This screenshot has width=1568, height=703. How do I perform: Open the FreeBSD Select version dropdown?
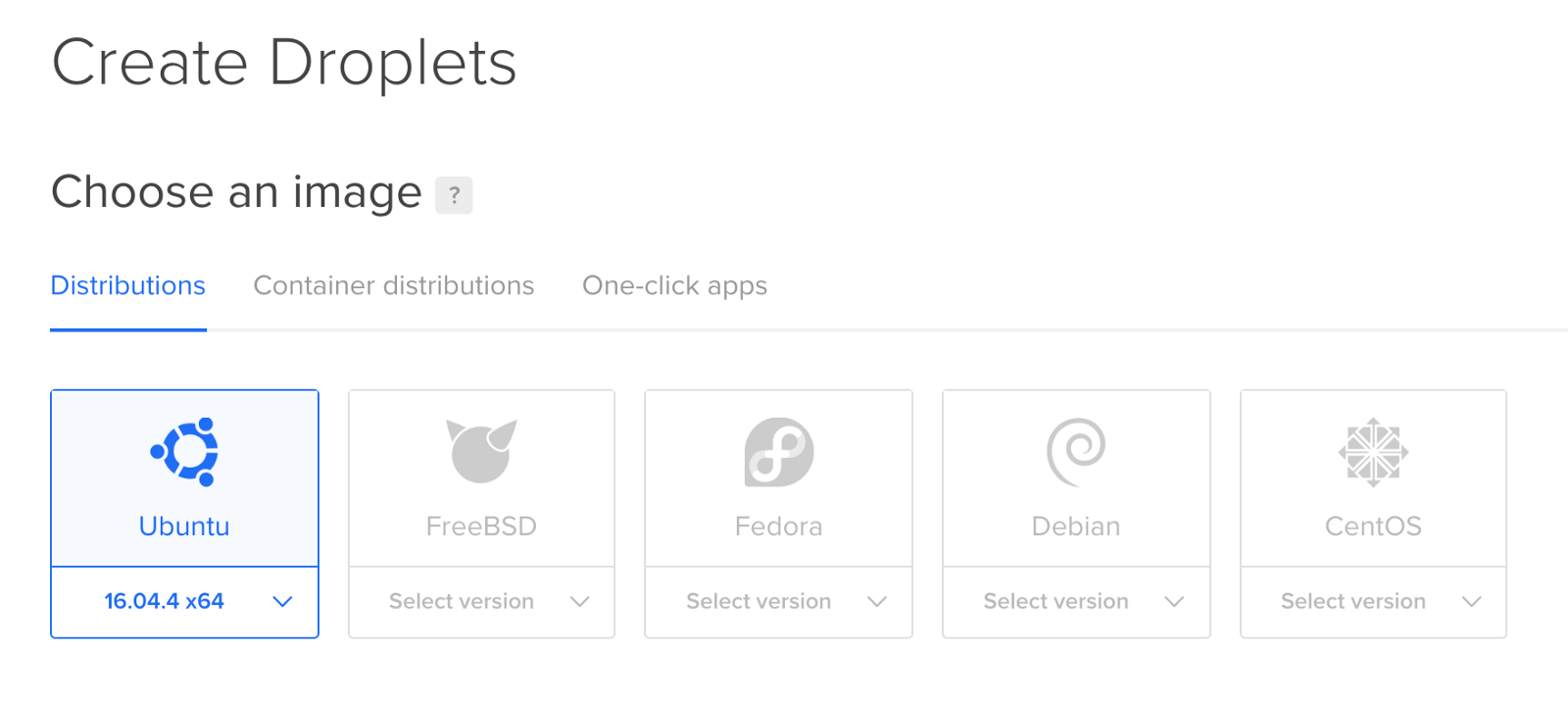481,602
